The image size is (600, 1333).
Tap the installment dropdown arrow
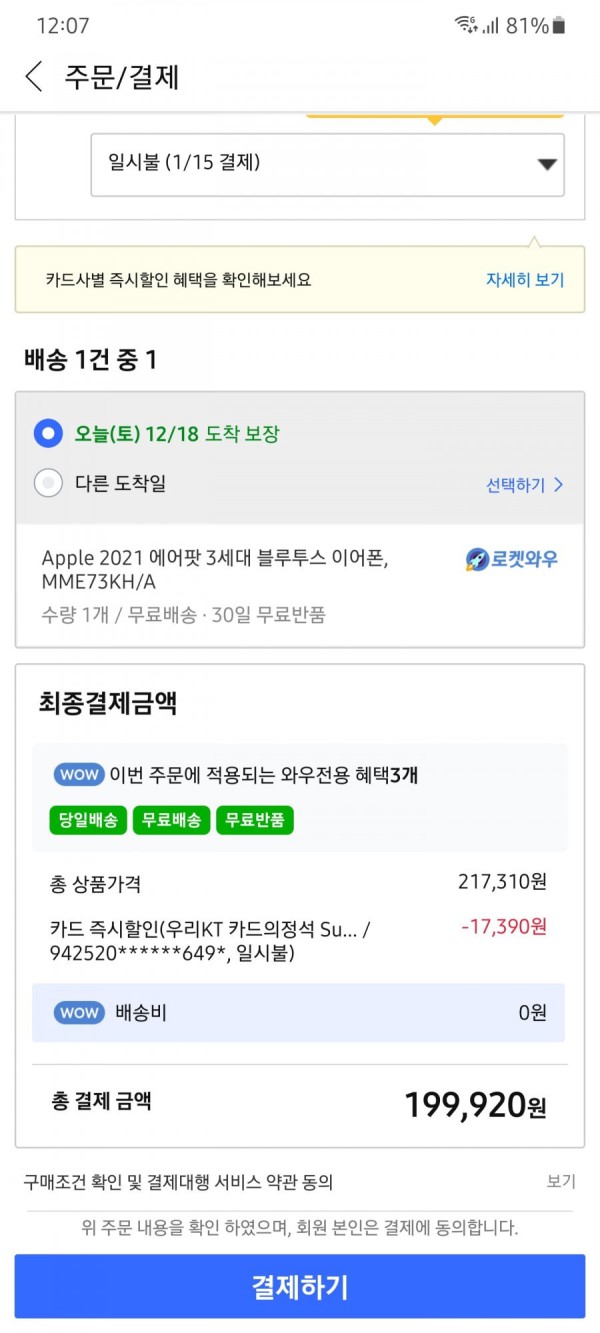click(546, 165)
